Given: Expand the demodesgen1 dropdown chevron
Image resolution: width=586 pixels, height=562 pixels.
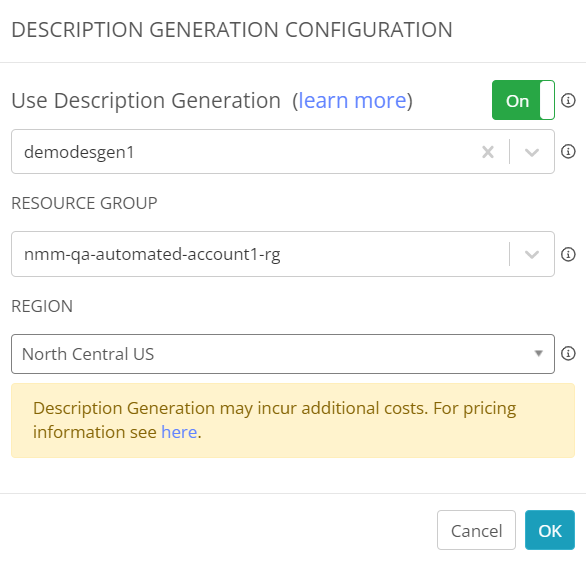Looking at the screenshot, I should click(x=531, y=152).
